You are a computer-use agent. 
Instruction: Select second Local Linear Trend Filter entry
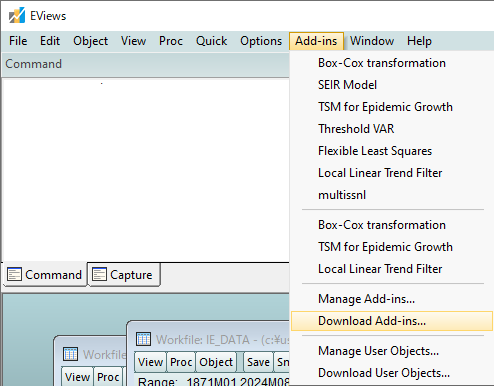coord(392,269)
